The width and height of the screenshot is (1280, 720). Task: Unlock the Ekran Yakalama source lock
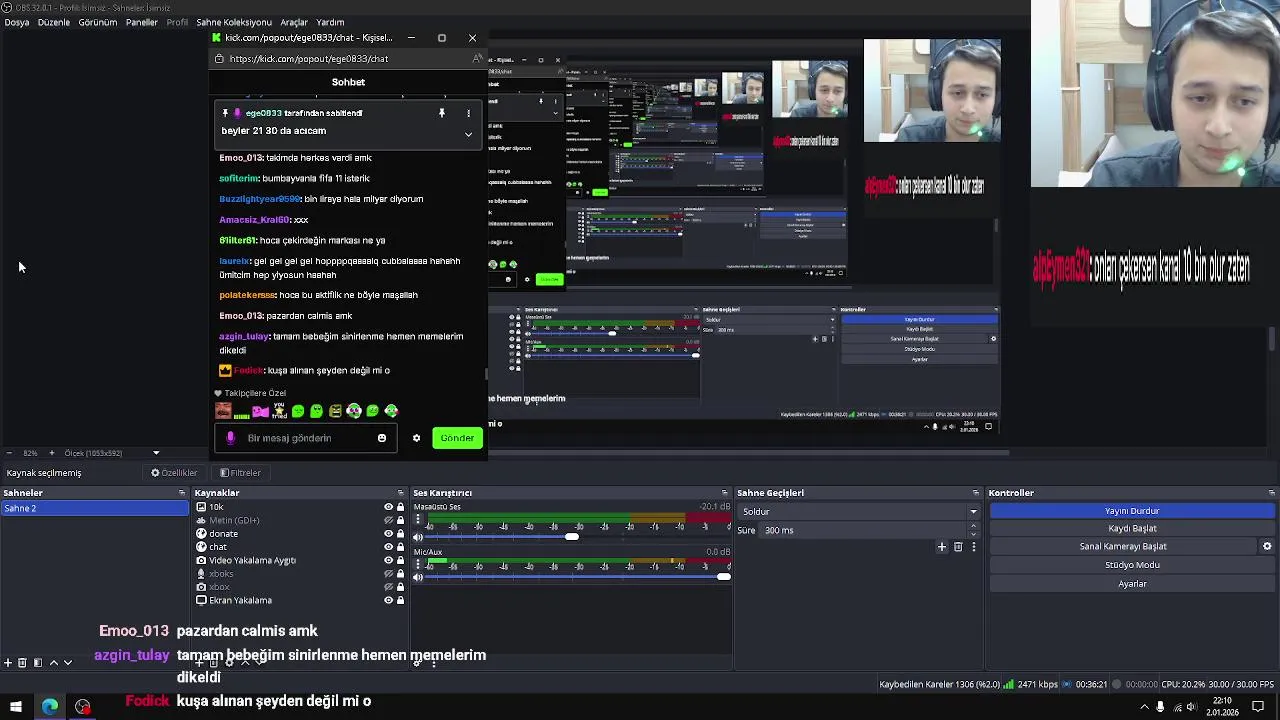401,600
